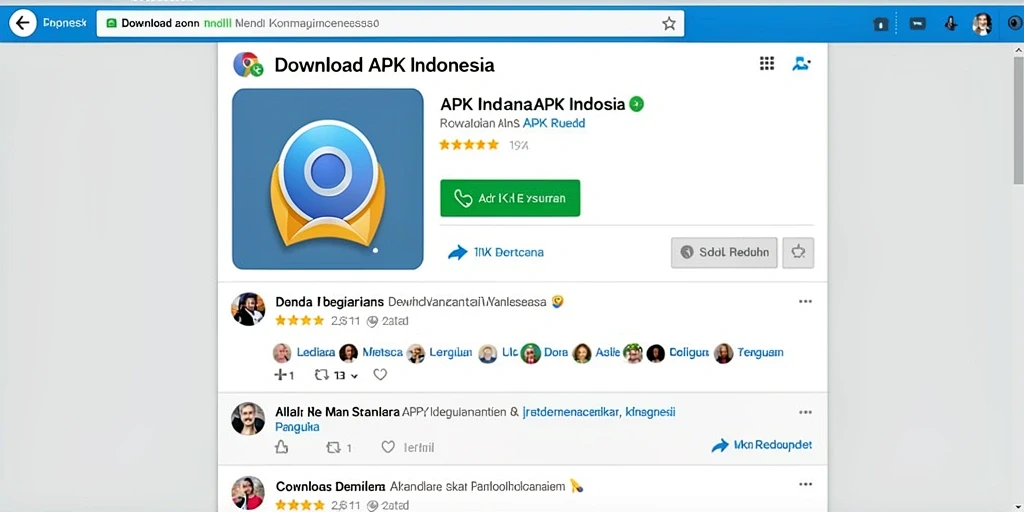Open the Allalr Ne Man avatar
Viewport: 1024px width, 512px height.
(248, 419)
